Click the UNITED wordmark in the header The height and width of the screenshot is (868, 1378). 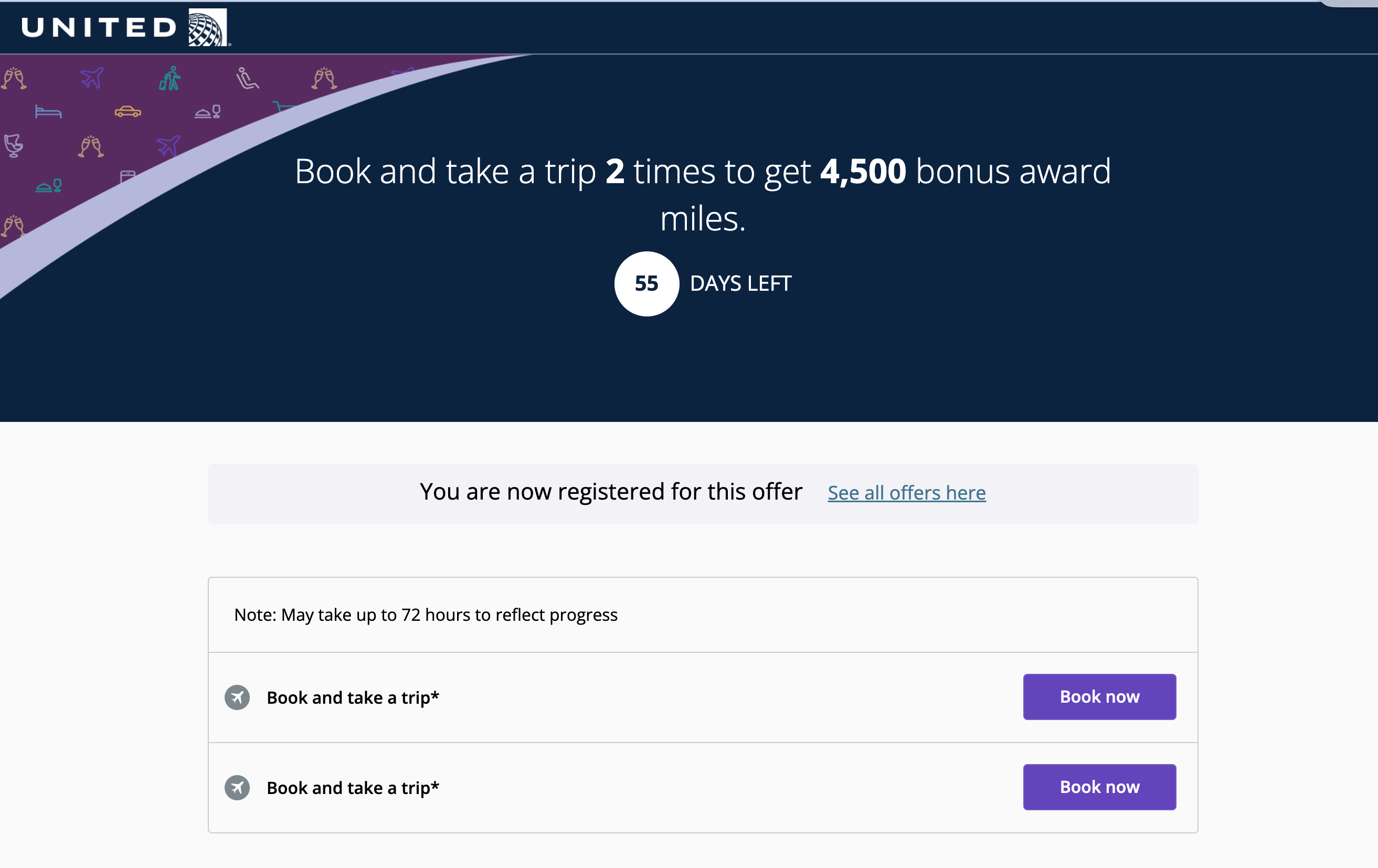(99, 27)
